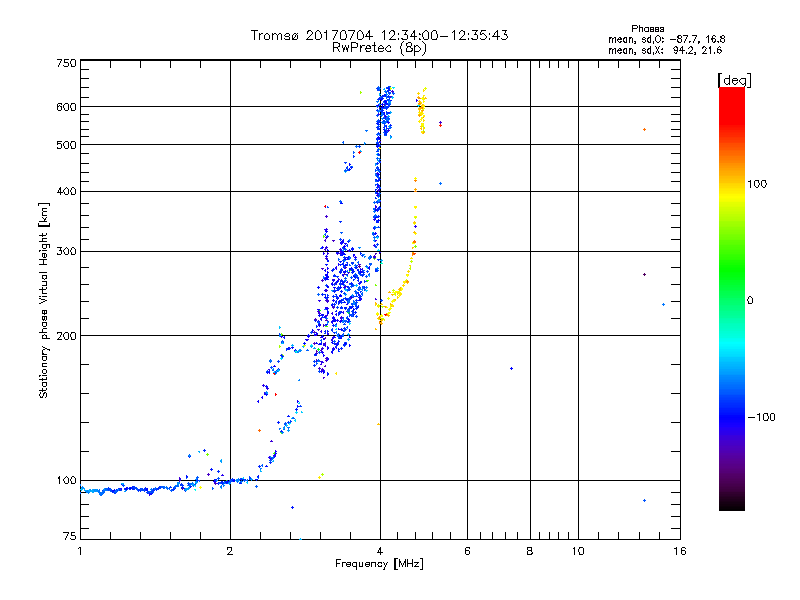Click the x-axis tick label '4'

coord(380,551)
